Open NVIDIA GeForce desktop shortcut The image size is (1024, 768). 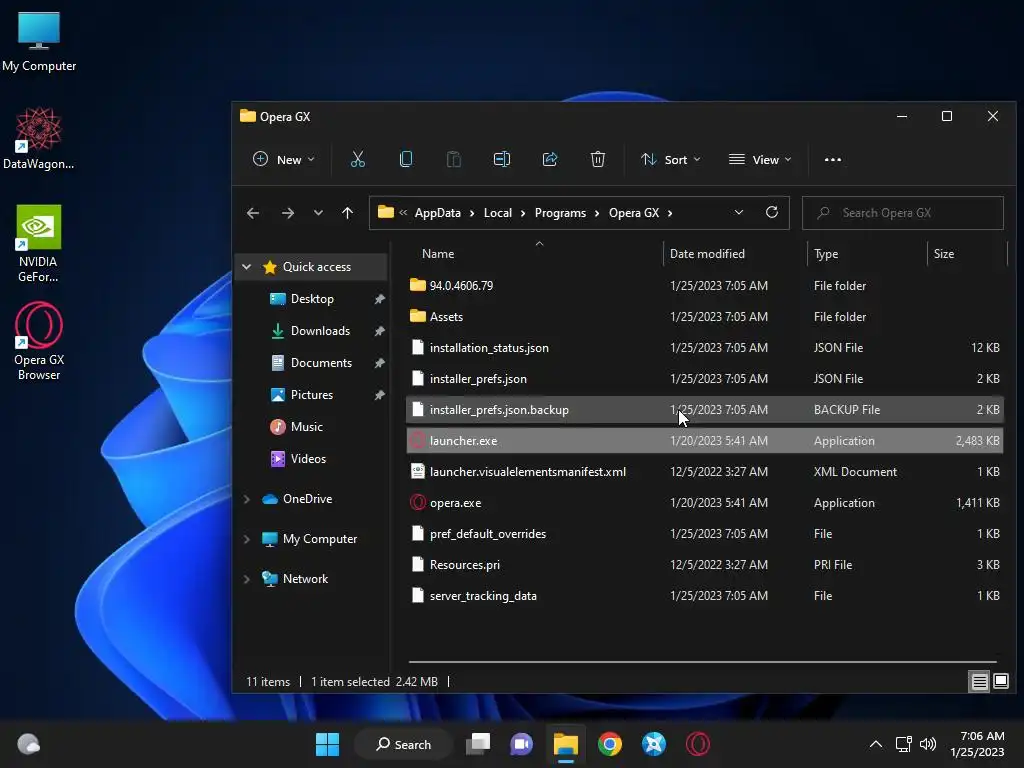39,243
